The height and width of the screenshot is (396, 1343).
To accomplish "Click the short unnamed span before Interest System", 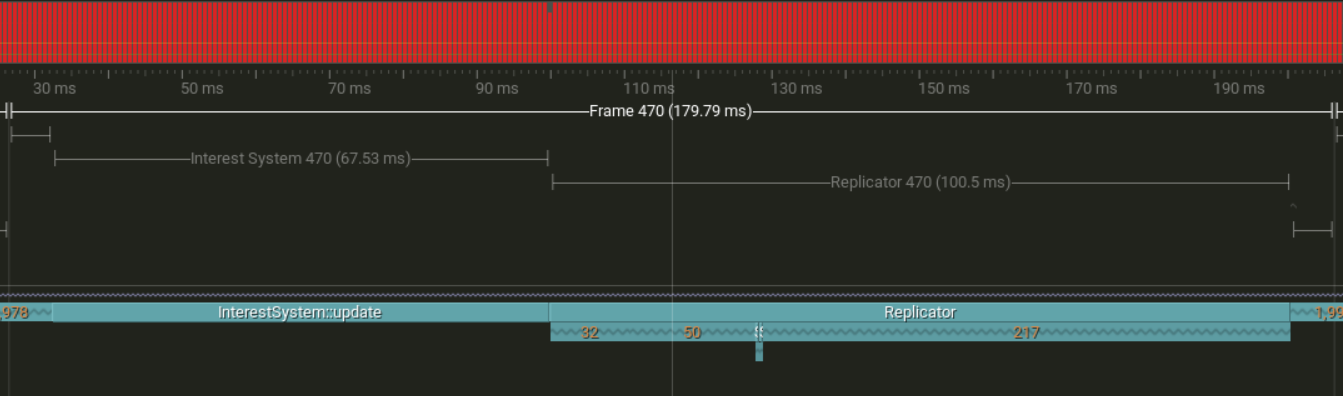I will 30,134.
